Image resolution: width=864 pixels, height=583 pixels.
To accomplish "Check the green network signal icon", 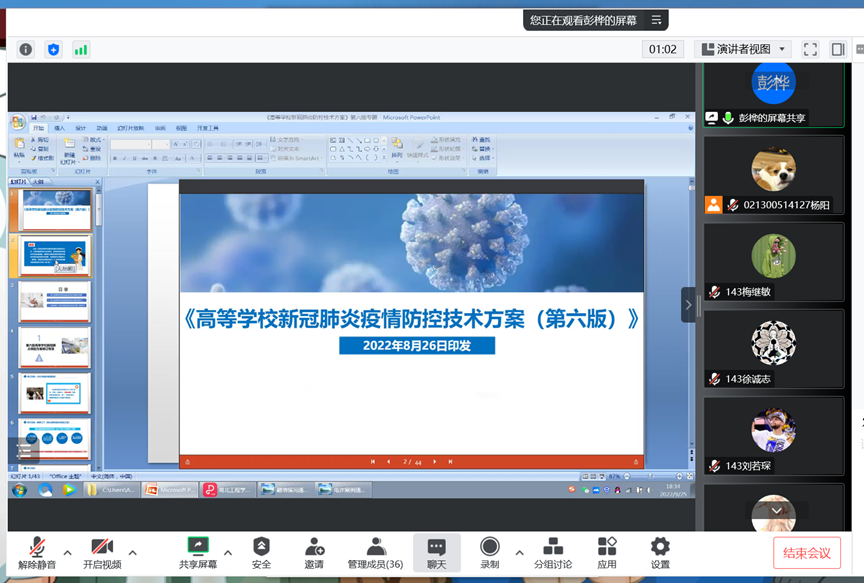I will [x=81, y=49].
